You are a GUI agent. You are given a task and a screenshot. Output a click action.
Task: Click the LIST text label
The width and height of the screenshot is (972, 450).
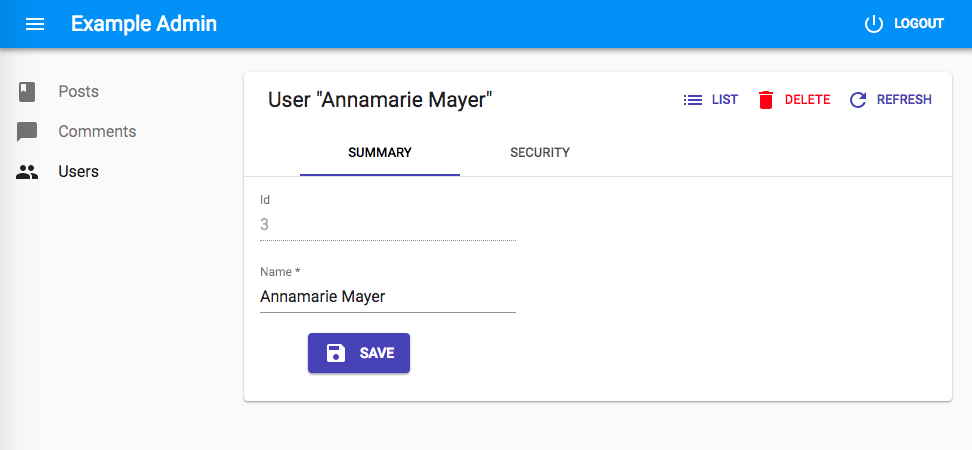tap(725, 100)
